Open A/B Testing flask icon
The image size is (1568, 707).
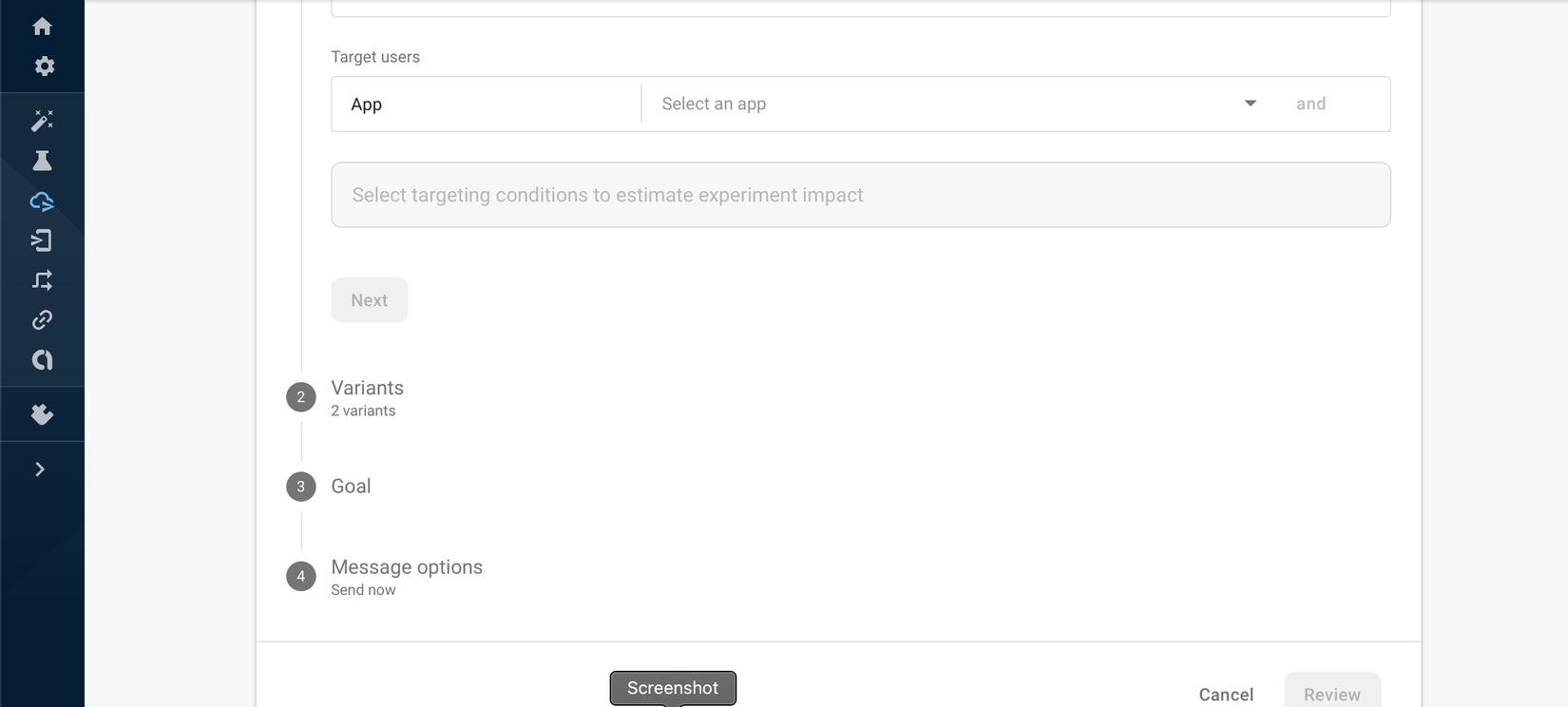(x=42, y=161)
